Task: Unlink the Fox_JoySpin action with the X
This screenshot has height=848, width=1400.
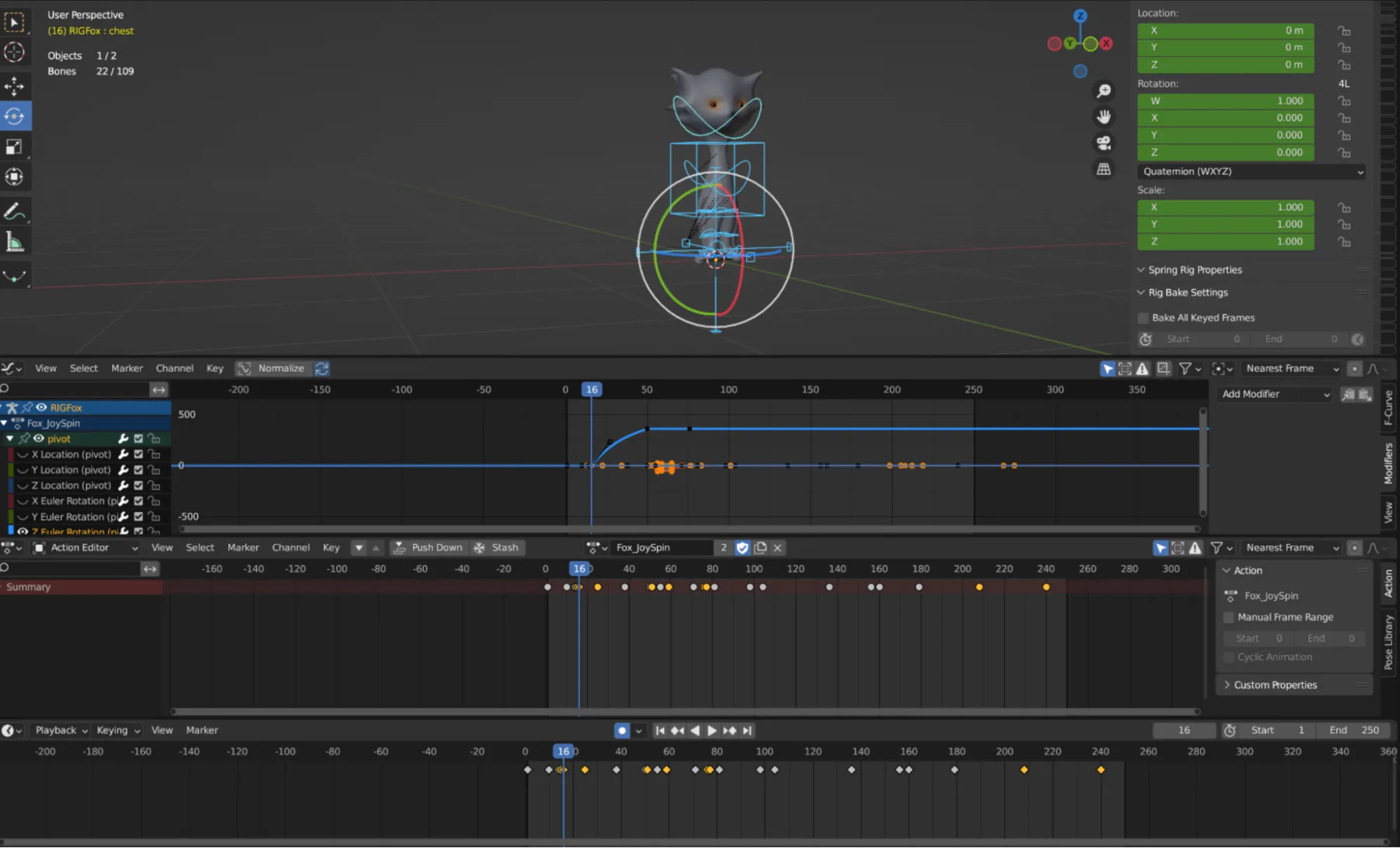Action: pyautogui.click(x=777, y=548)
